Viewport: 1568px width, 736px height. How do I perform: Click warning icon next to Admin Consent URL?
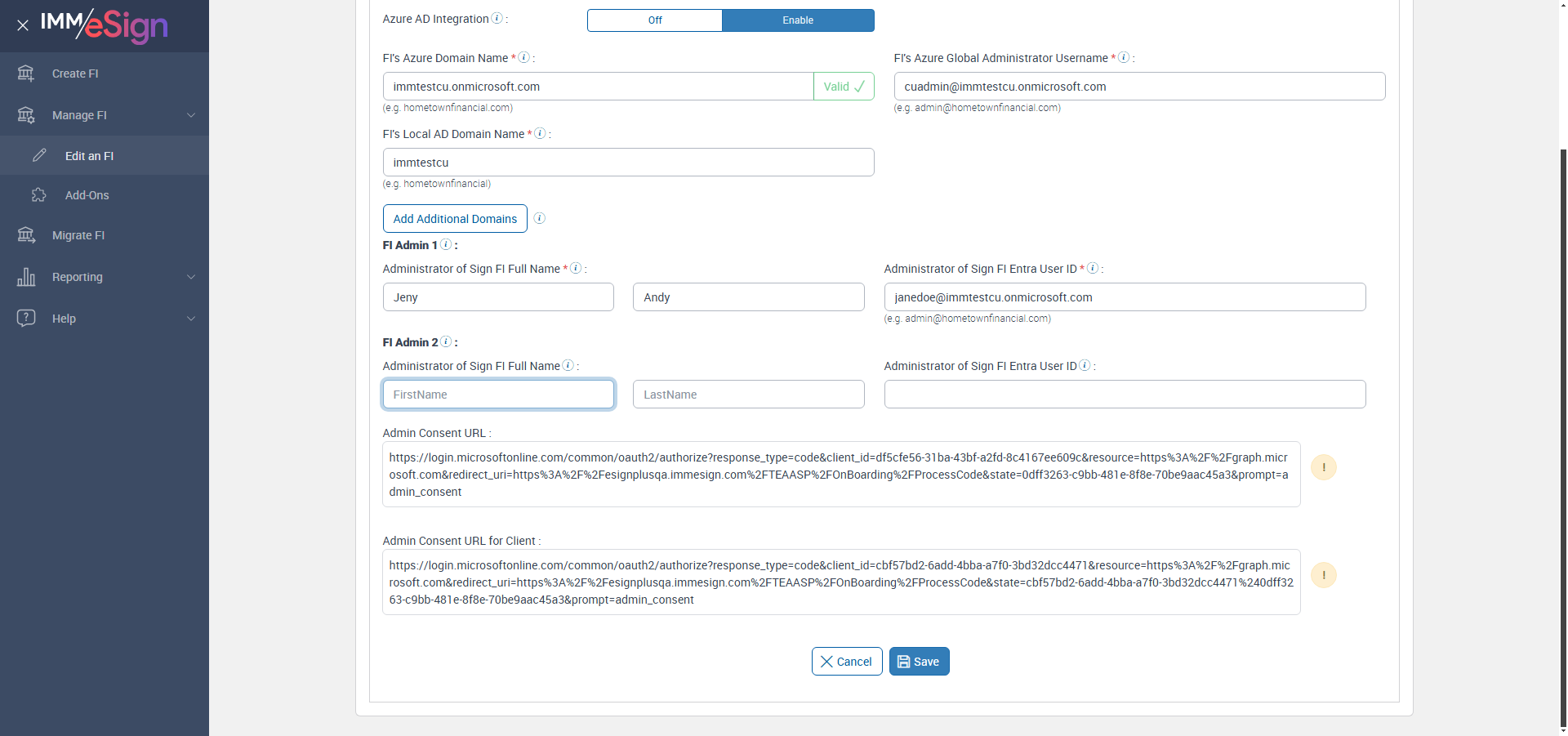[x=1323, y=467]
